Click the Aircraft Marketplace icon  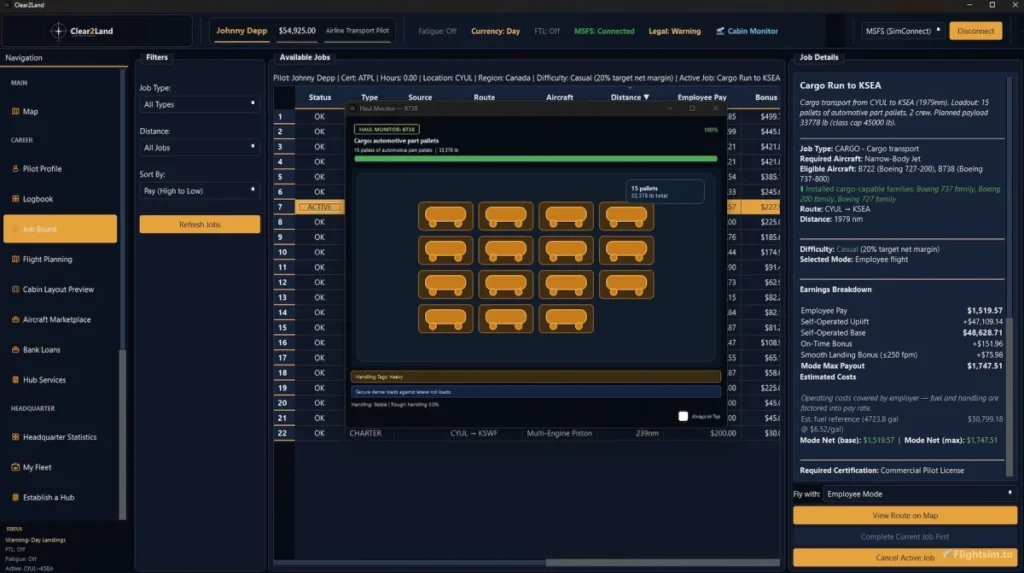pos(14,320)
